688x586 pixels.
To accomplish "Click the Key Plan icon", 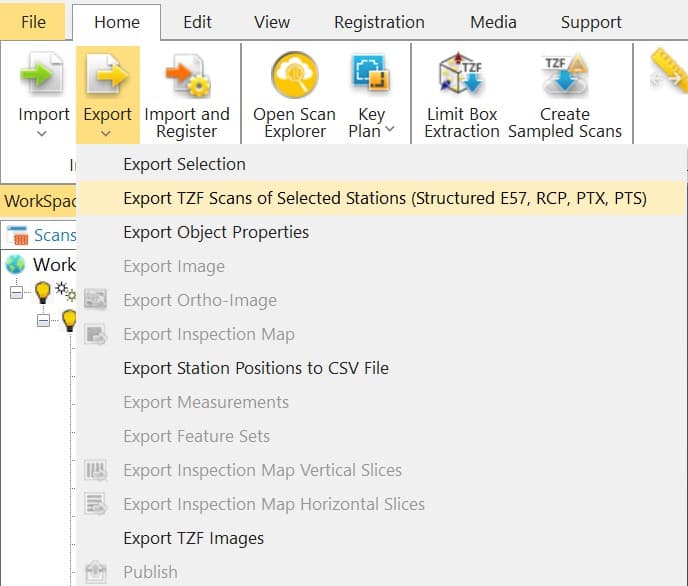I will click(x=371, y=76).
